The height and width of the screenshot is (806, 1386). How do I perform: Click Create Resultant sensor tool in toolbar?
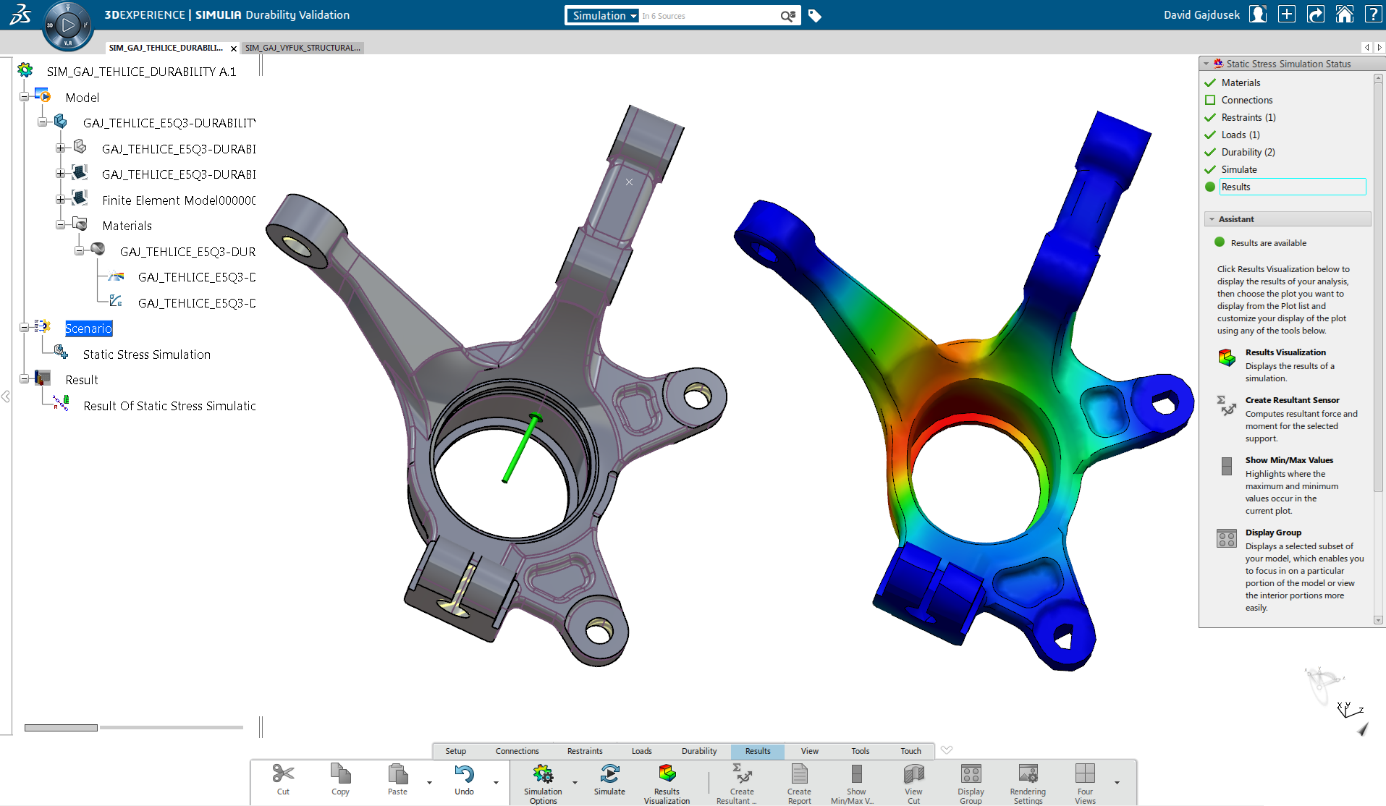(742, 783)
